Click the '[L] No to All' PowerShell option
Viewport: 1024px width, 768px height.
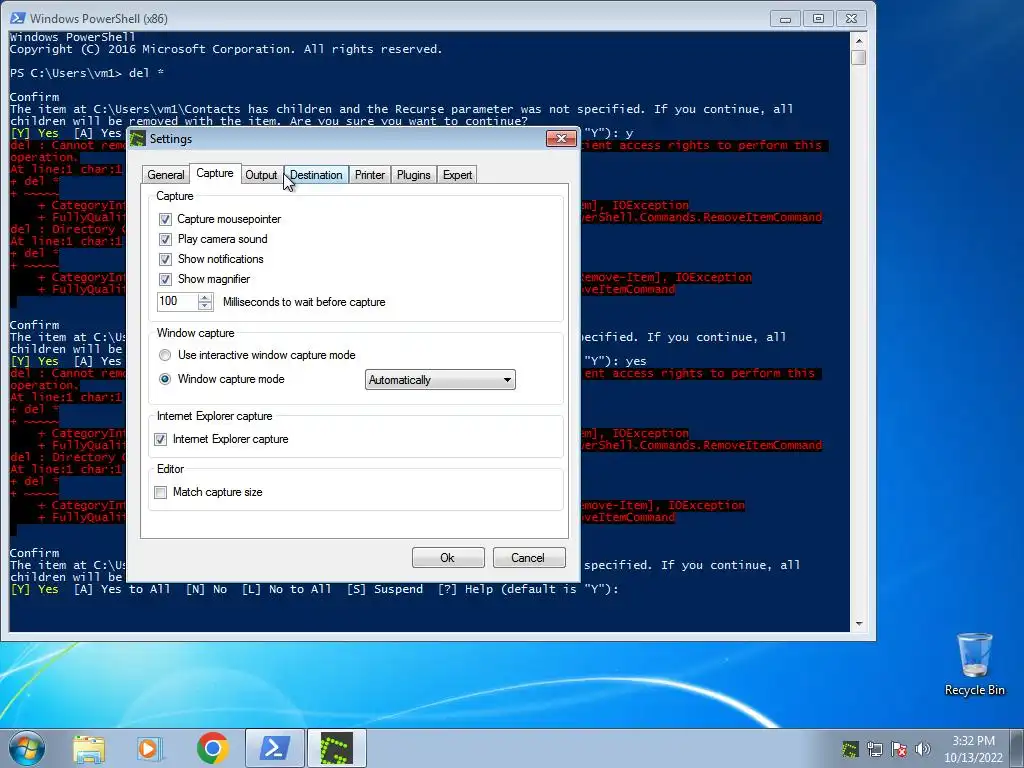point(287,589)
